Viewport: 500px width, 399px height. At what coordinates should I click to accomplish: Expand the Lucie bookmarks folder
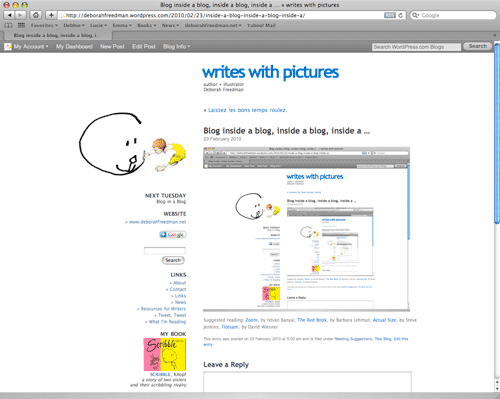pos(98,25)
